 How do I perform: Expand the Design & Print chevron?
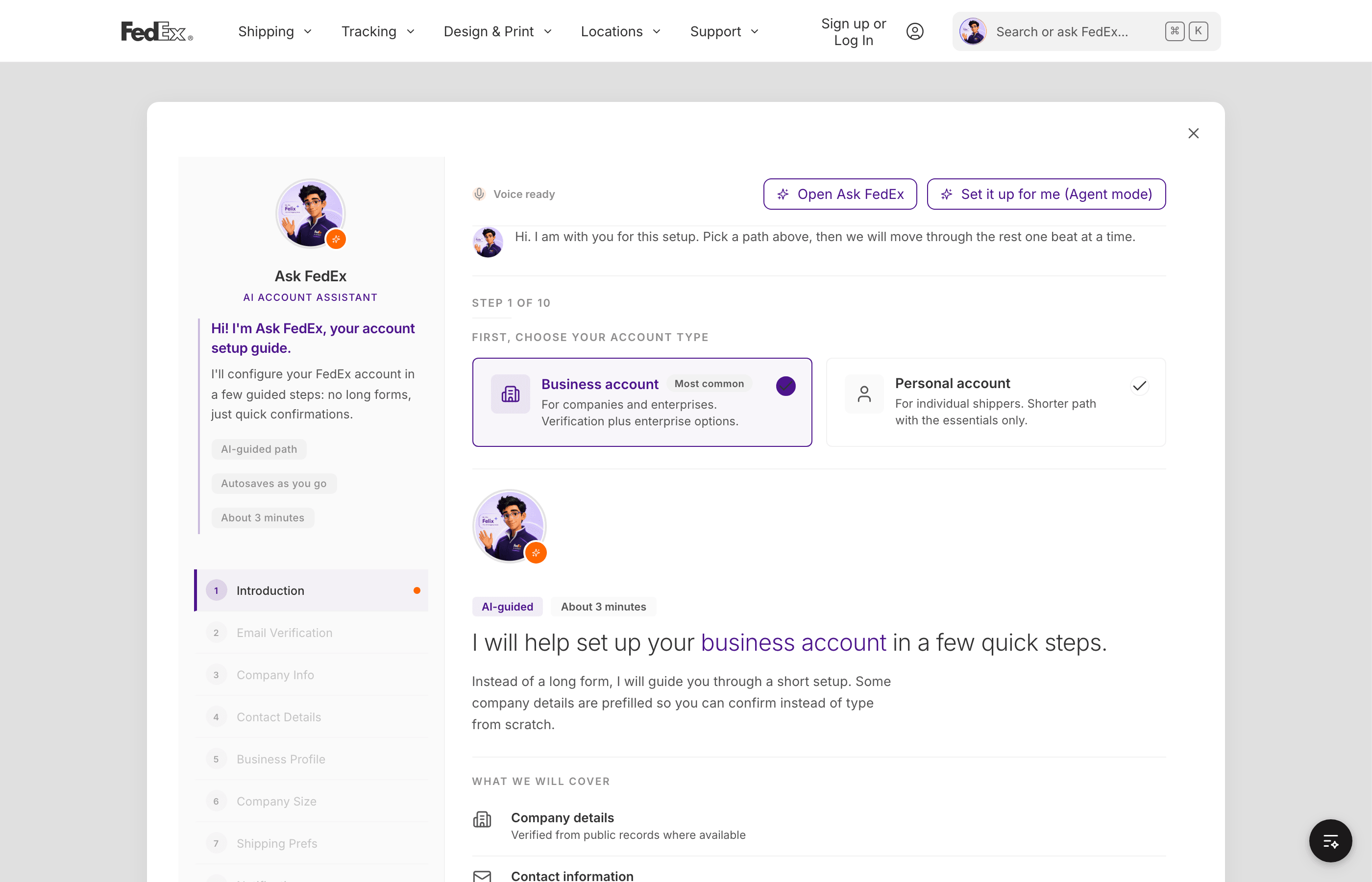(x=547, y=31)
